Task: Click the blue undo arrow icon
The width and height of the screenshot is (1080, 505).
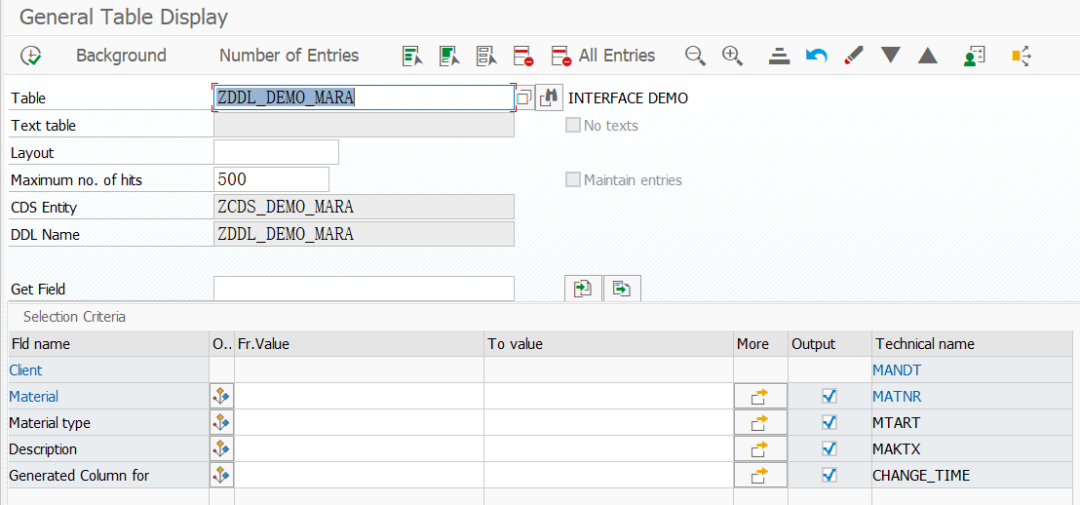Action: click(x=816, y=55)
